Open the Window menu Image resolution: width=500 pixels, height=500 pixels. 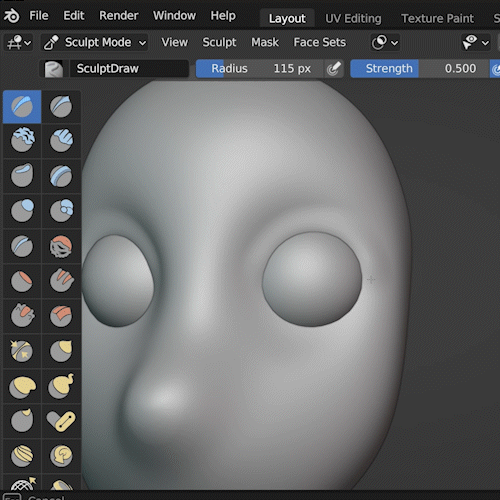click(x=174, y=16)
